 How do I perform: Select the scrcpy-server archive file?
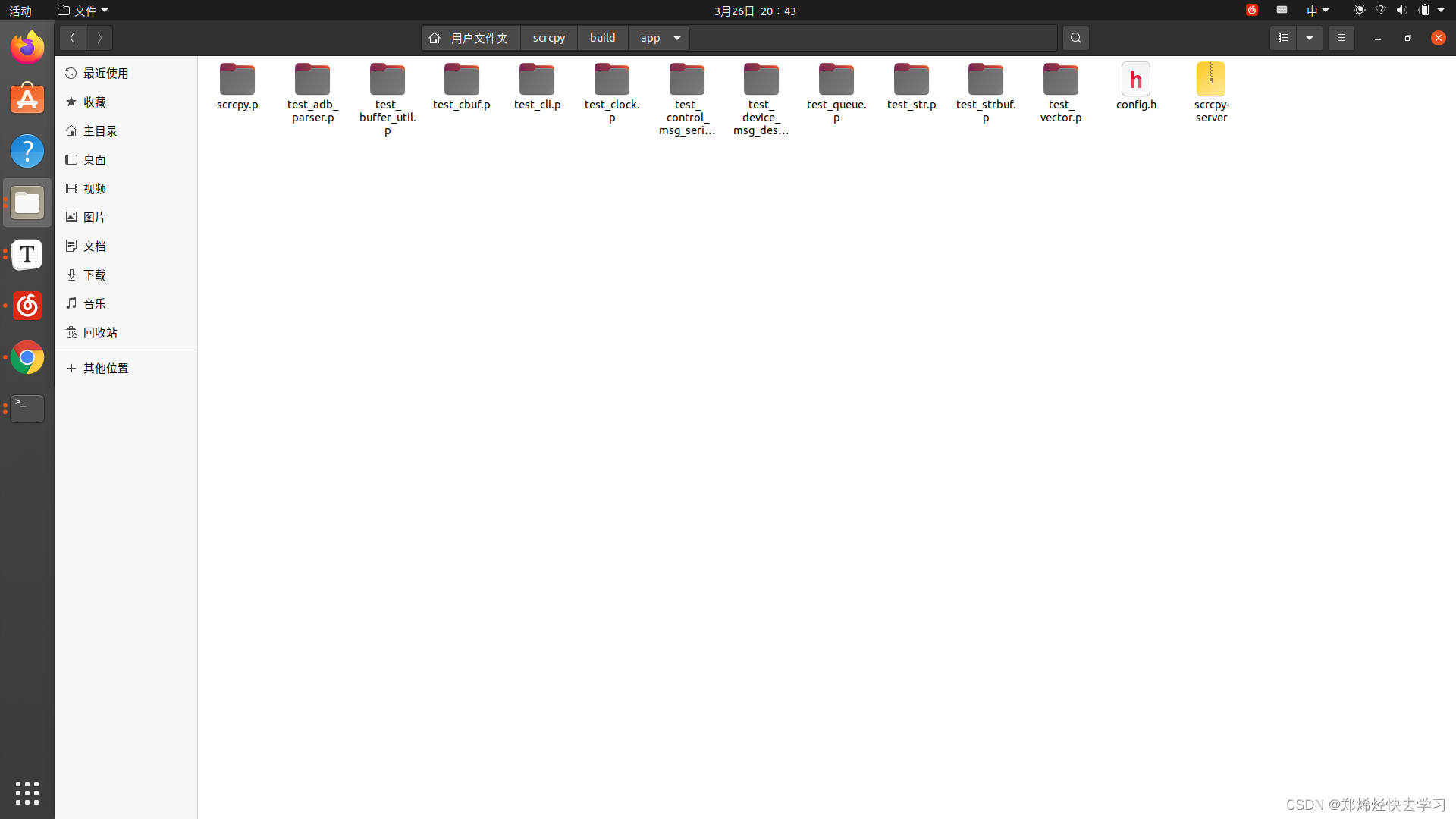point(1211,93)
